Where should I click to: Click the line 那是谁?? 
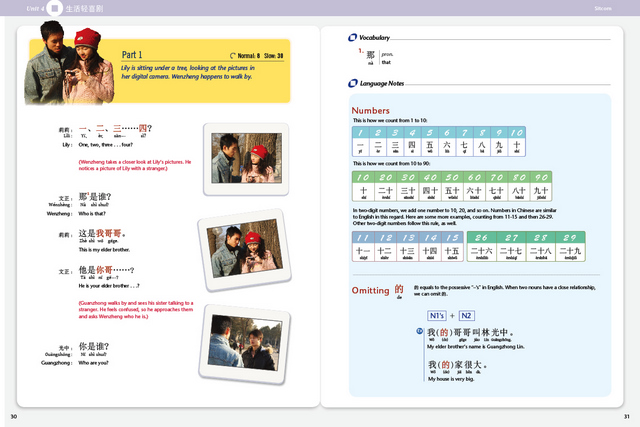tap(95, 197)
